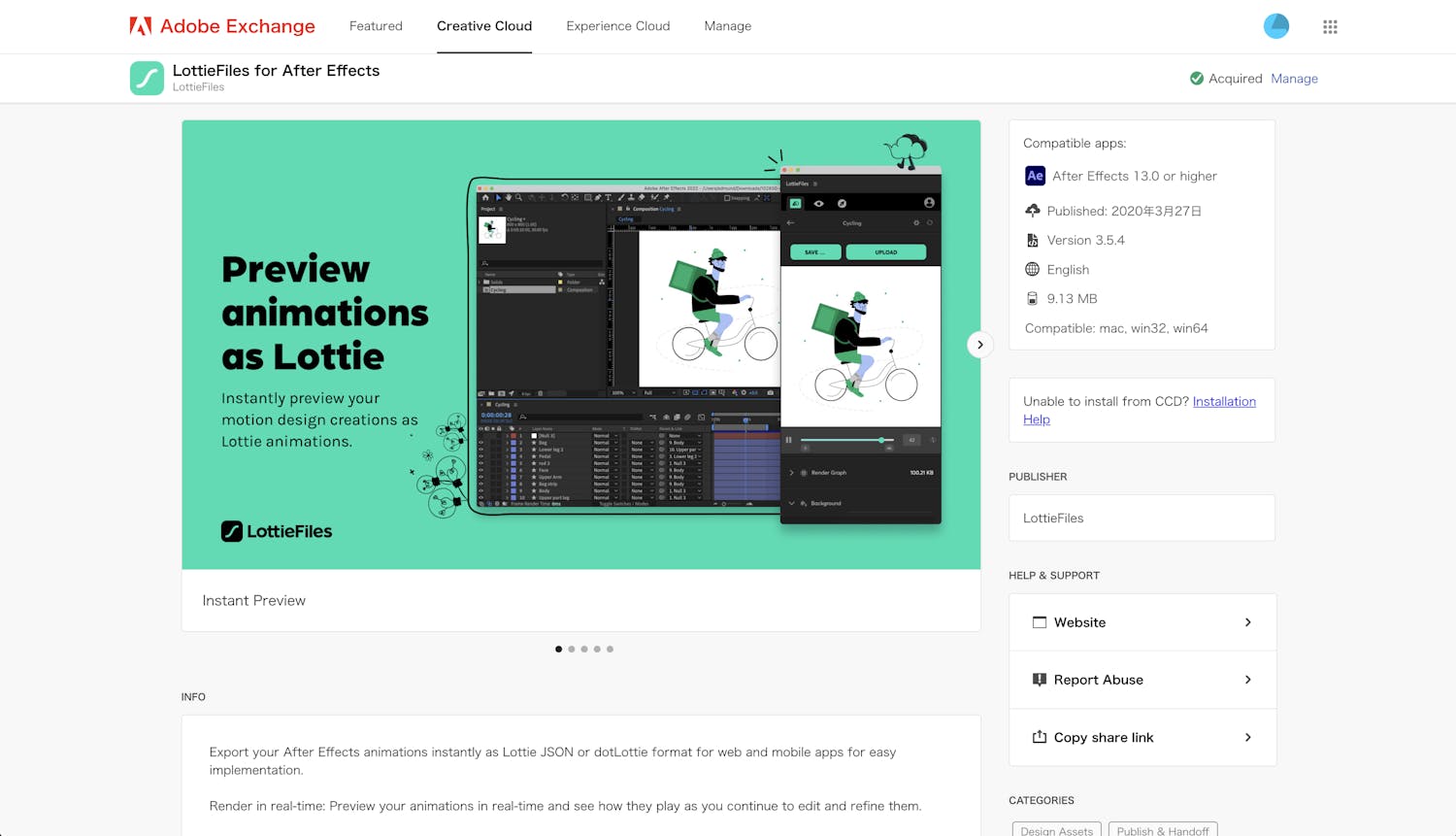
Task: Open the Experience Cloud tab
Action: [617, 26]
